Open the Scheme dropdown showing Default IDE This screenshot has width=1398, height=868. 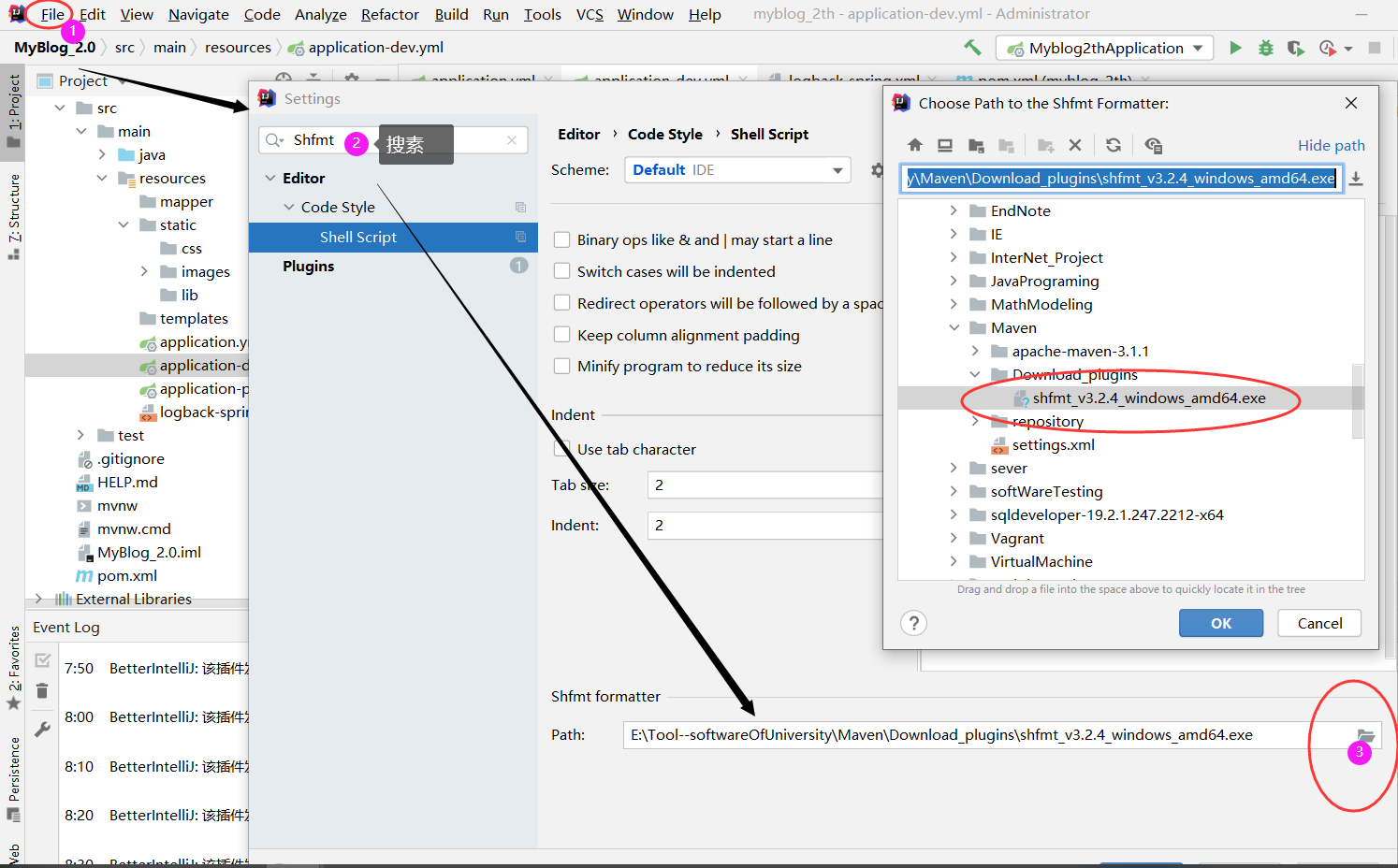click(x=737, y=169)
